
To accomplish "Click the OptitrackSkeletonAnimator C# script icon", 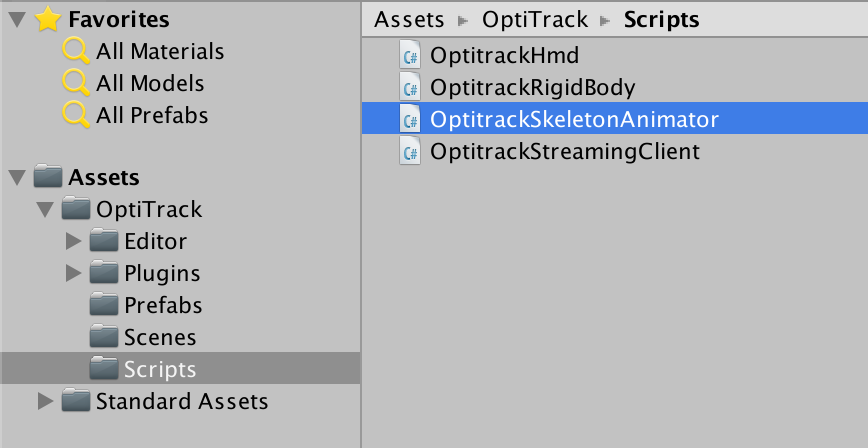I will coord(410,119).
